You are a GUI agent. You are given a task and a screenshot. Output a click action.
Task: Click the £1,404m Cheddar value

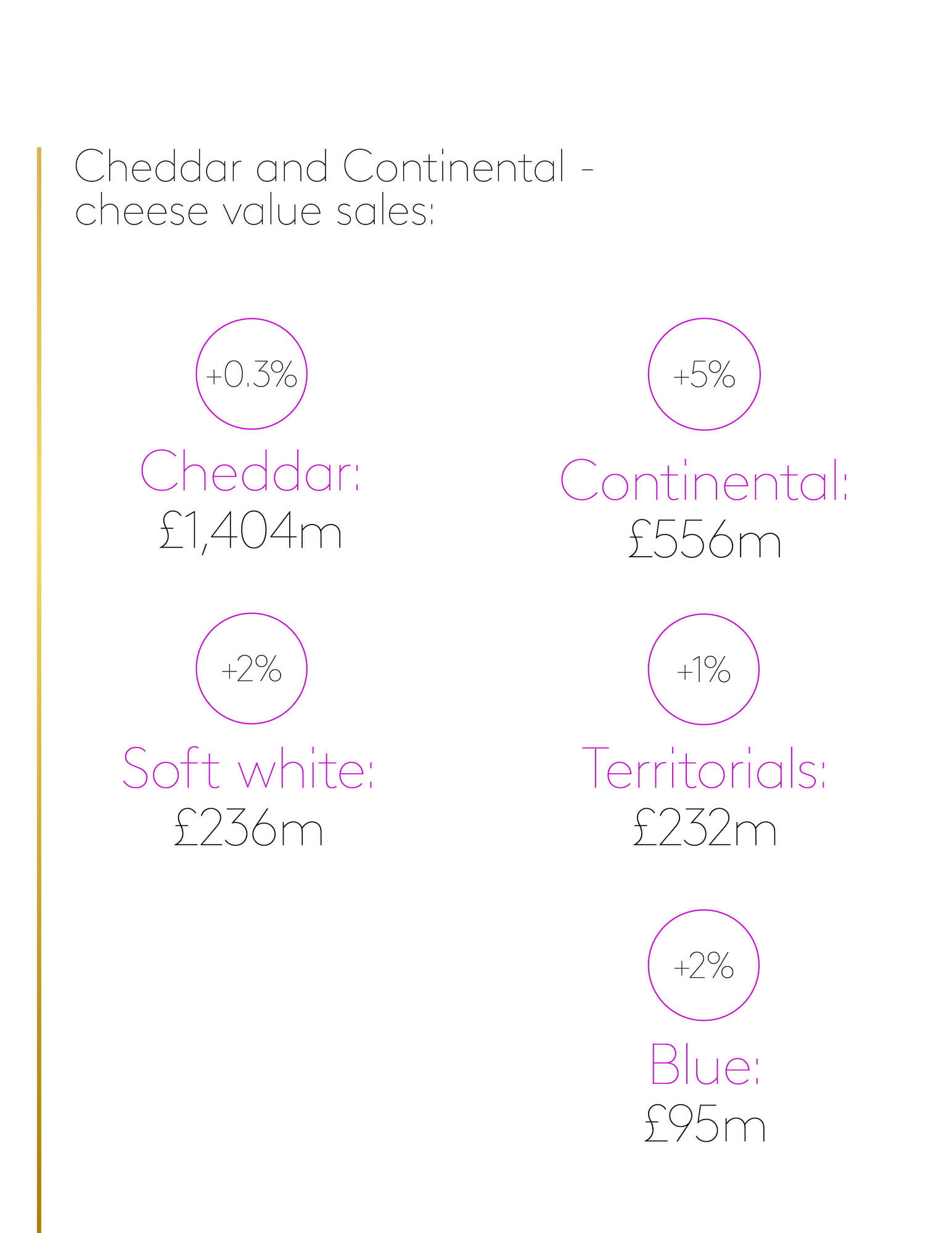tap(250, 532)
